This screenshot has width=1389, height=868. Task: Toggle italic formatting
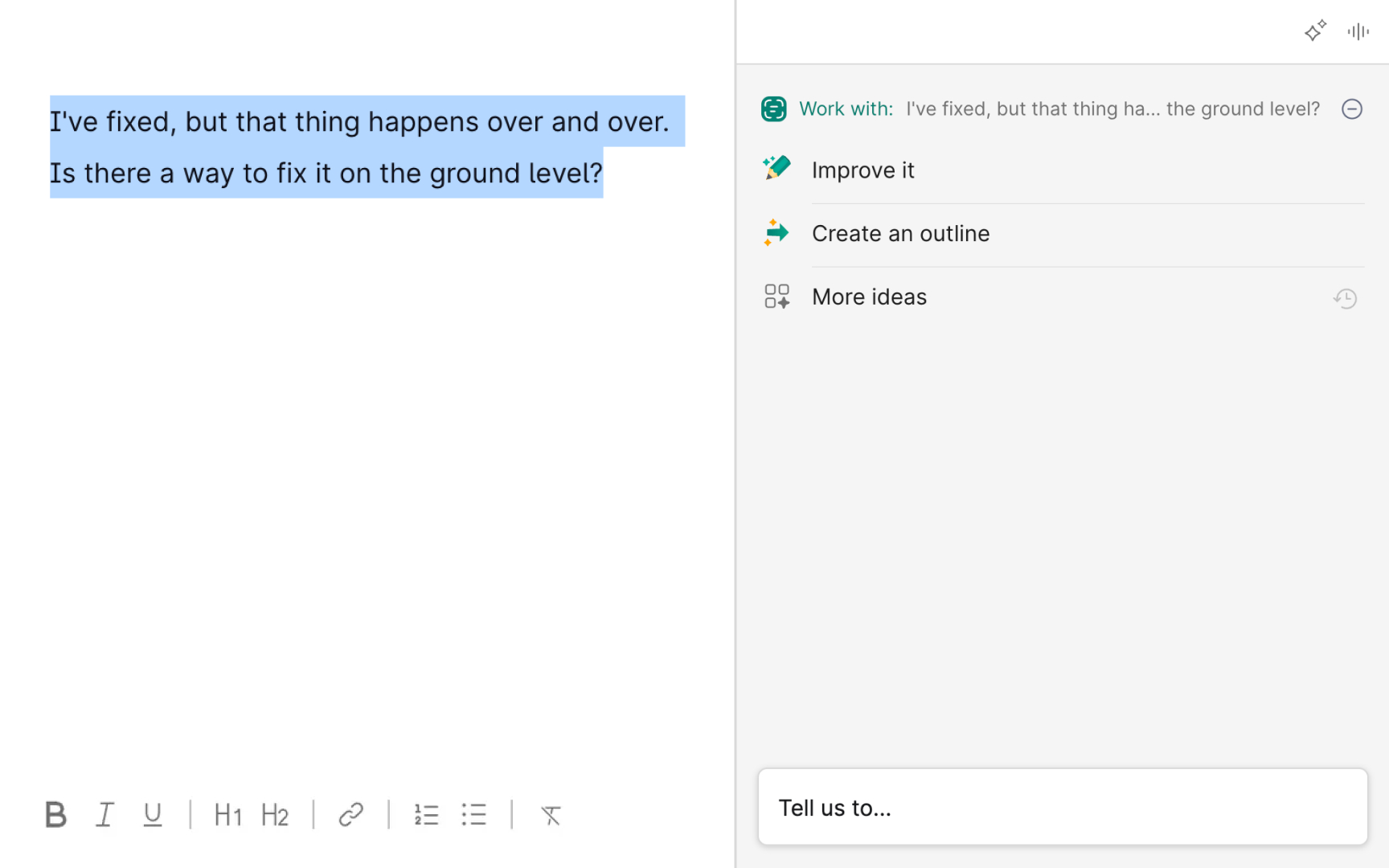[x=104, y=815]
